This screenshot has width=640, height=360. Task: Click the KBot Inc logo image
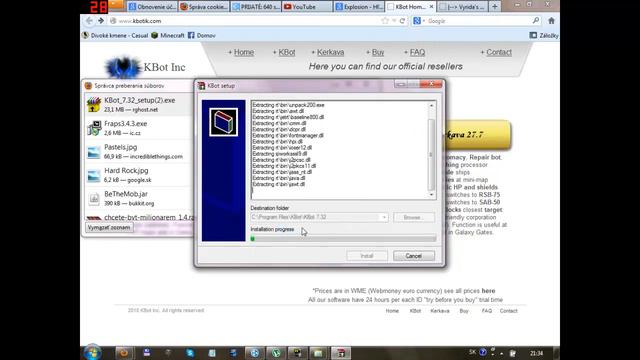123,67
